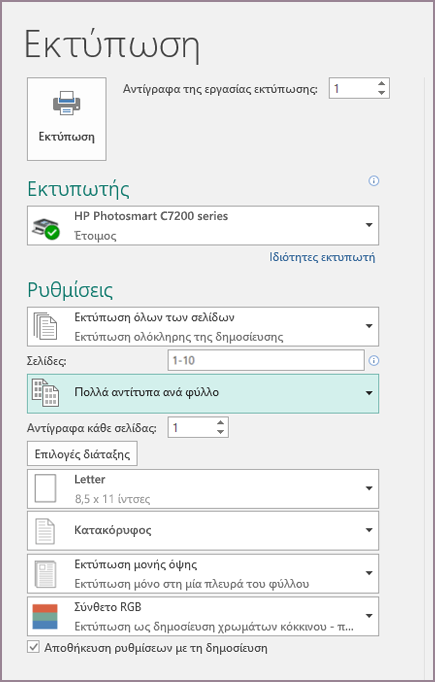Expand the Εκτύπωση μονής όψης dropdown
Viewport: 435px width, 682px height.
[x=369, y=573]
